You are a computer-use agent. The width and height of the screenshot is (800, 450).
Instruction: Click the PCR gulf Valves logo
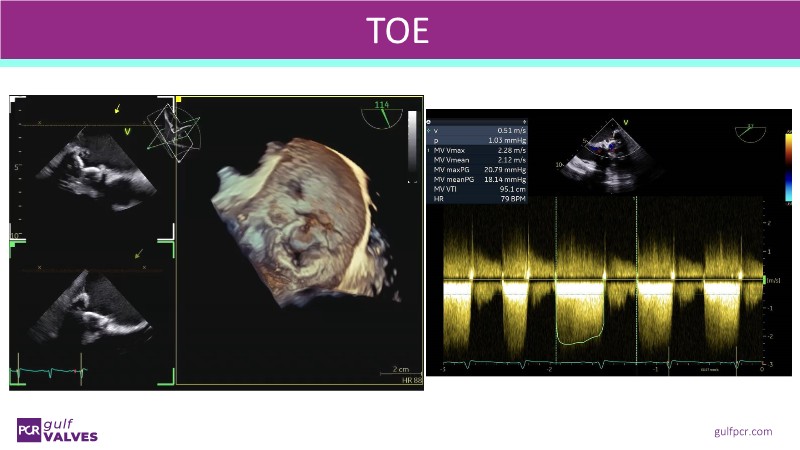coord(56,430)
